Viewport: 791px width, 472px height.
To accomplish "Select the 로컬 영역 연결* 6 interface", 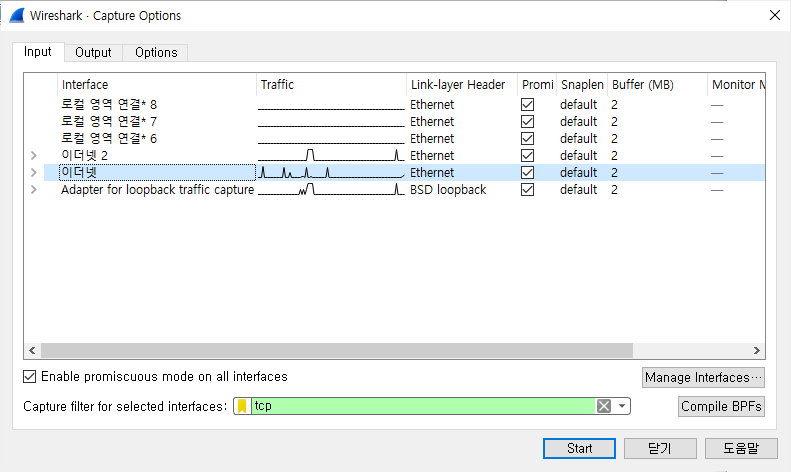I will coord(109,139).
